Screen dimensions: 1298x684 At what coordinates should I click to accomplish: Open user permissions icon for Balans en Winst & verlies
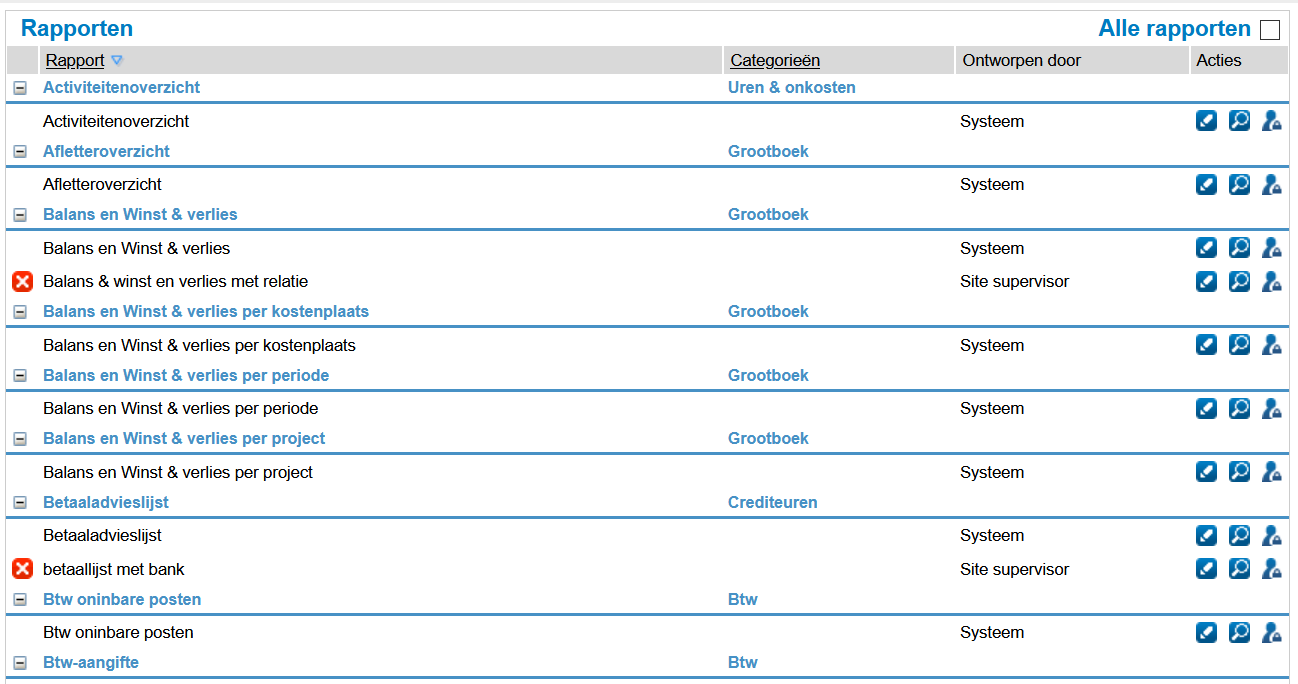point(1271,249)
